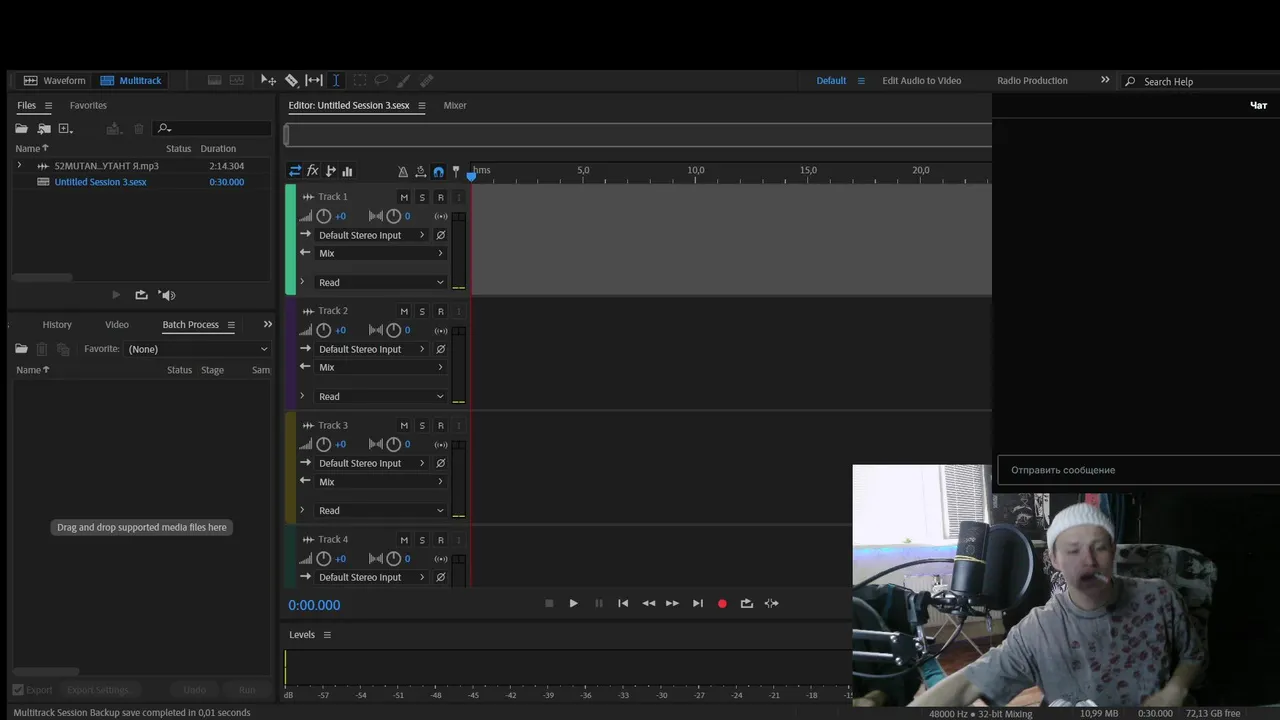
Task: Click the Track 1 volume knob
Action: 323,216
